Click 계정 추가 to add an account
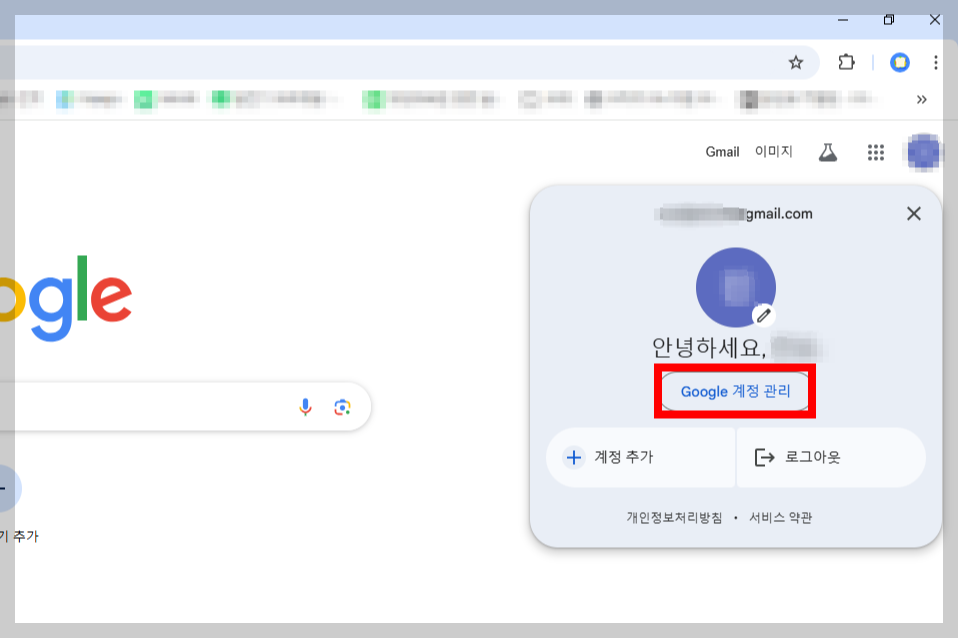 coord(640,457)
